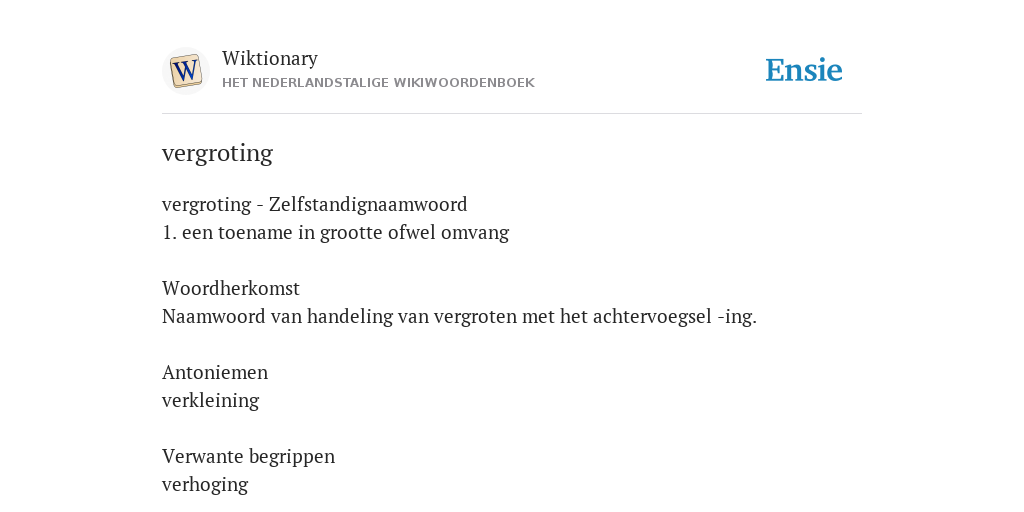The height and width of the screenshot is (512, 1024).
Task: Click the word omvang in definition
Action: tap(475, 233)
